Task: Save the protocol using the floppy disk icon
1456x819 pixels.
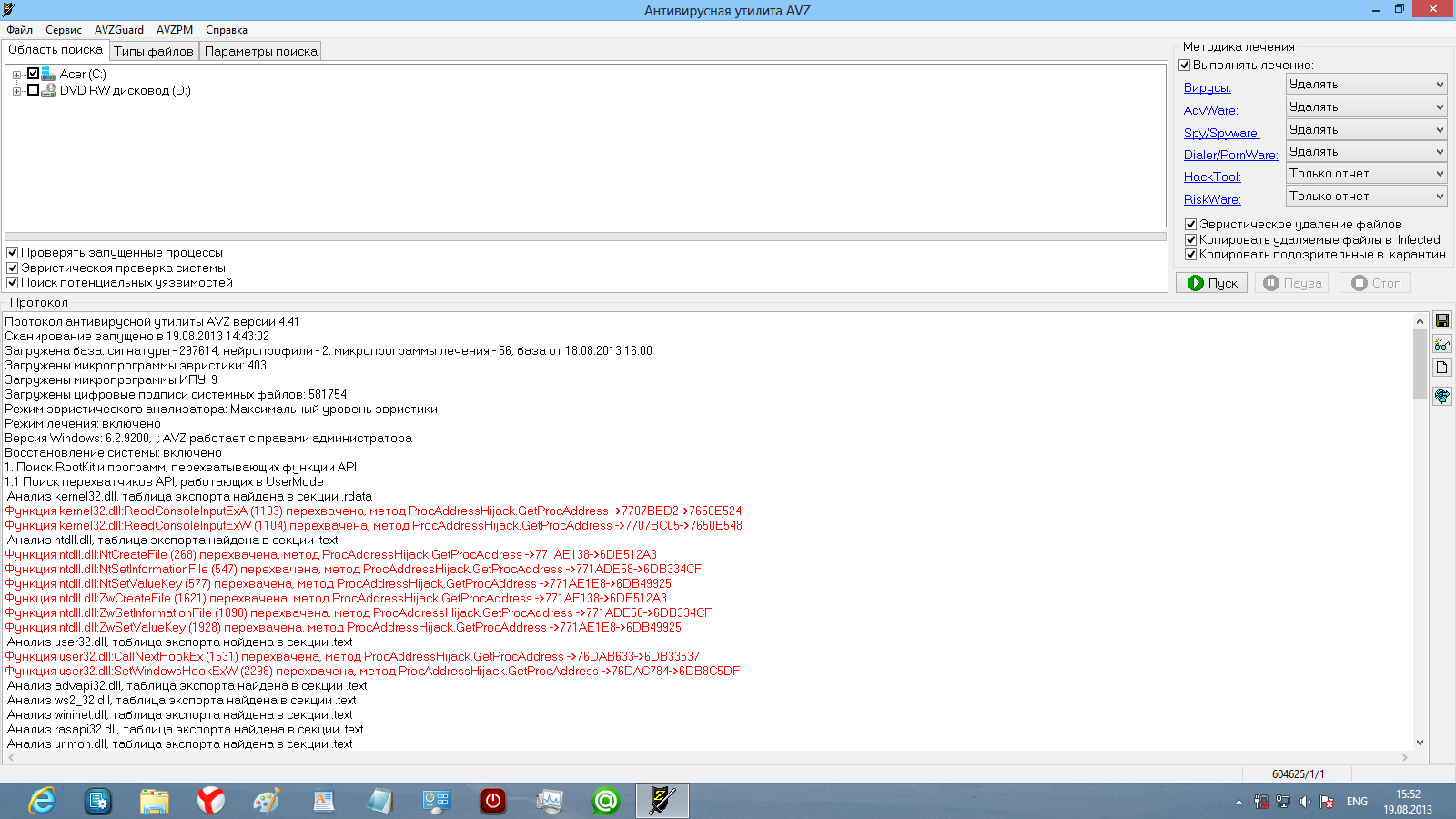Action: [x=1442, y=320]
